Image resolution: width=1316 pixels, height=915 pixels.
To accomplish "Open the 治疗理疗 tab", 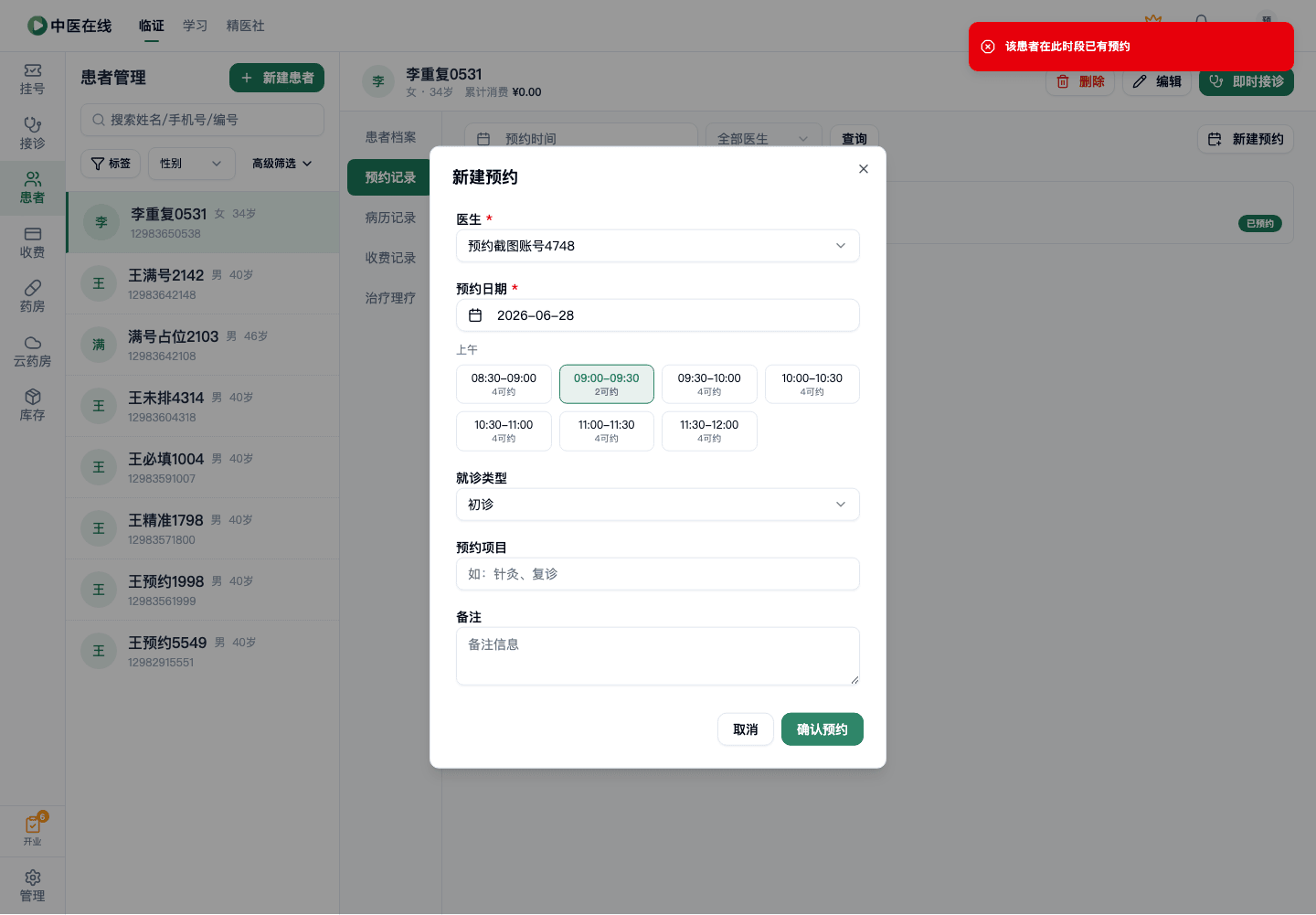I will 390,298.
